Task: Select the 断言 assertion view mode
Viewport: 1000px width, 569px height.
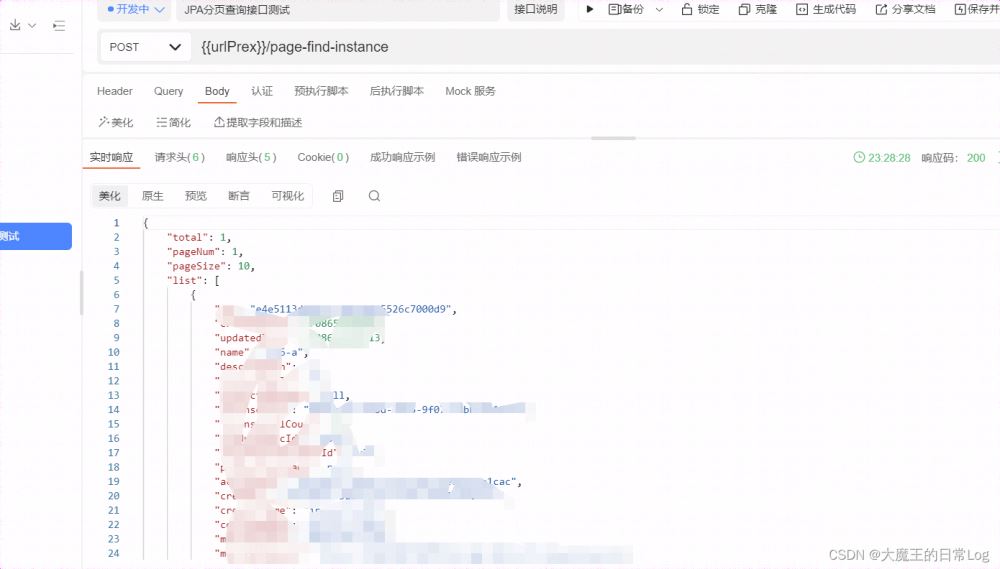Action: coord(239,196)
